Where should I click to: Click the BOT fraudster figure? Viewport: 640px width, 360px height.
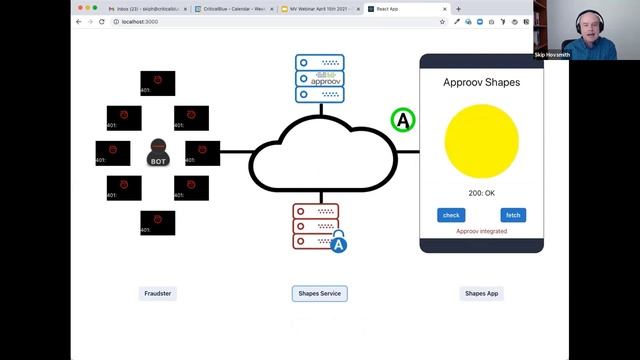158,153
